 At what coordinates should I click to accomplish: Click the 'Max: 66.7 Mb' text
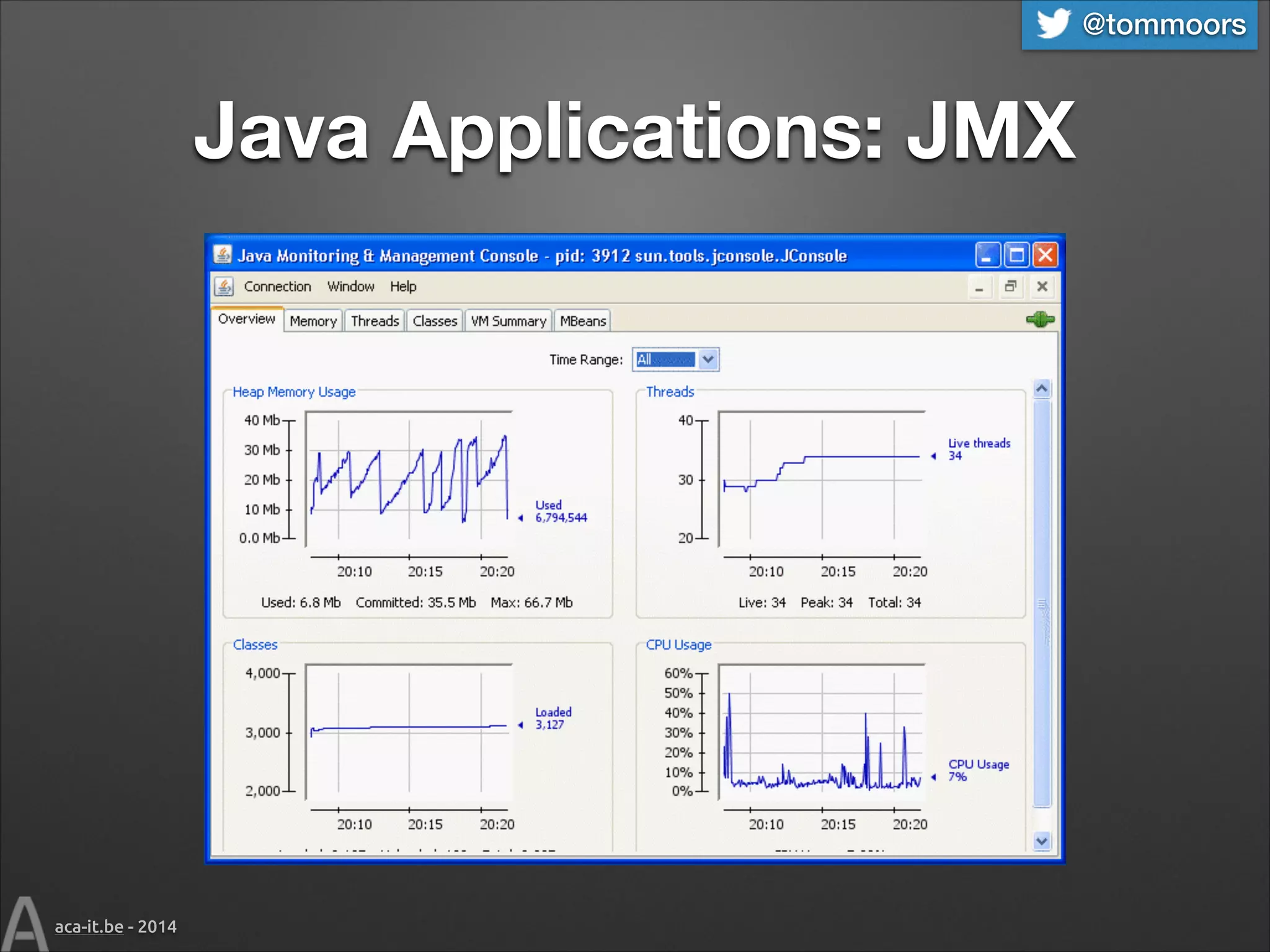click(x=531, y=602)
